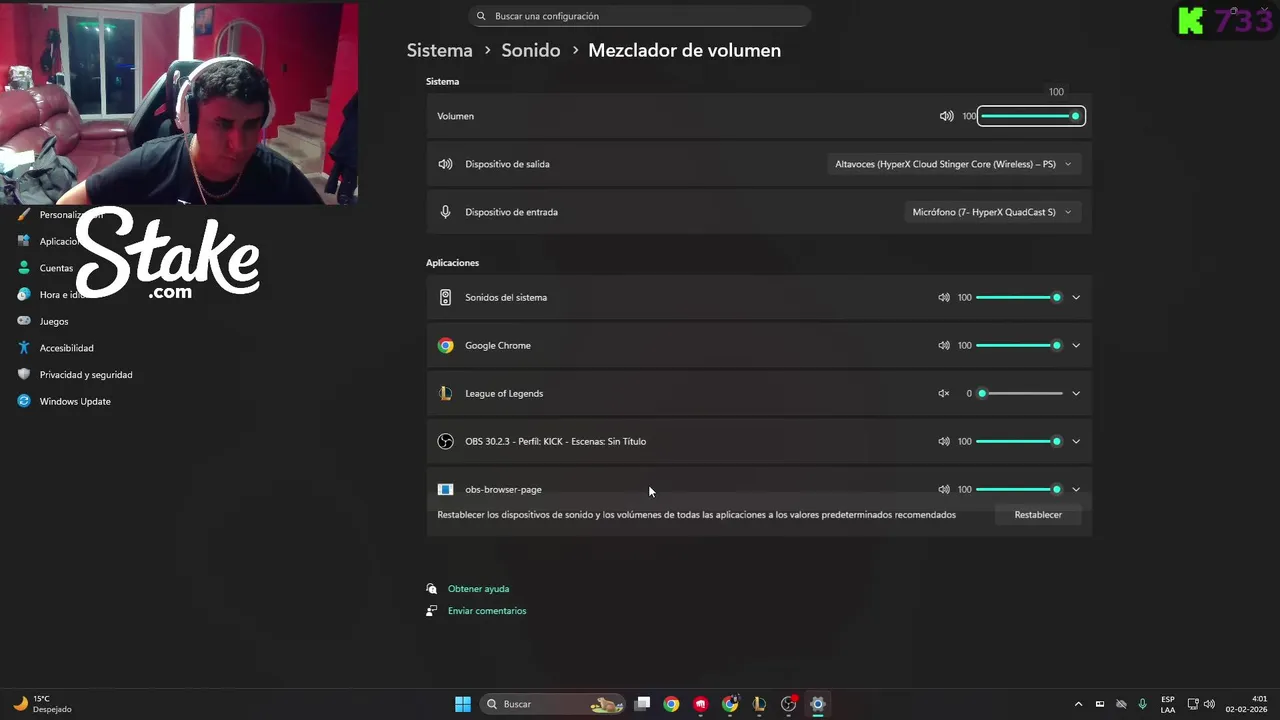The image size is (1280, 720).
Task: Click the Sonidos del sistema speaker box icon
Action: coord(446,297)
